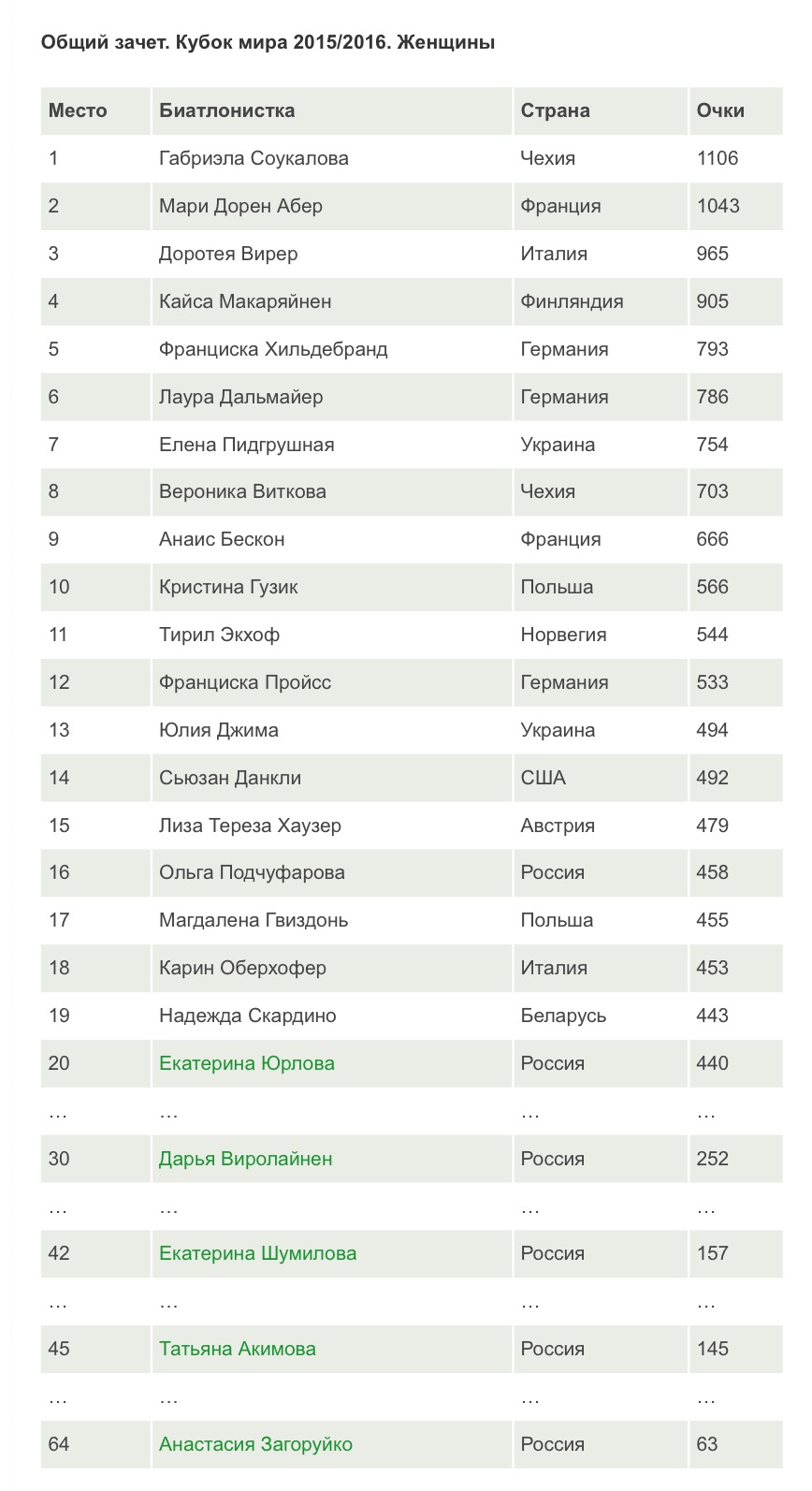Open the Екатерина Шумилова link

point(258,1253)
